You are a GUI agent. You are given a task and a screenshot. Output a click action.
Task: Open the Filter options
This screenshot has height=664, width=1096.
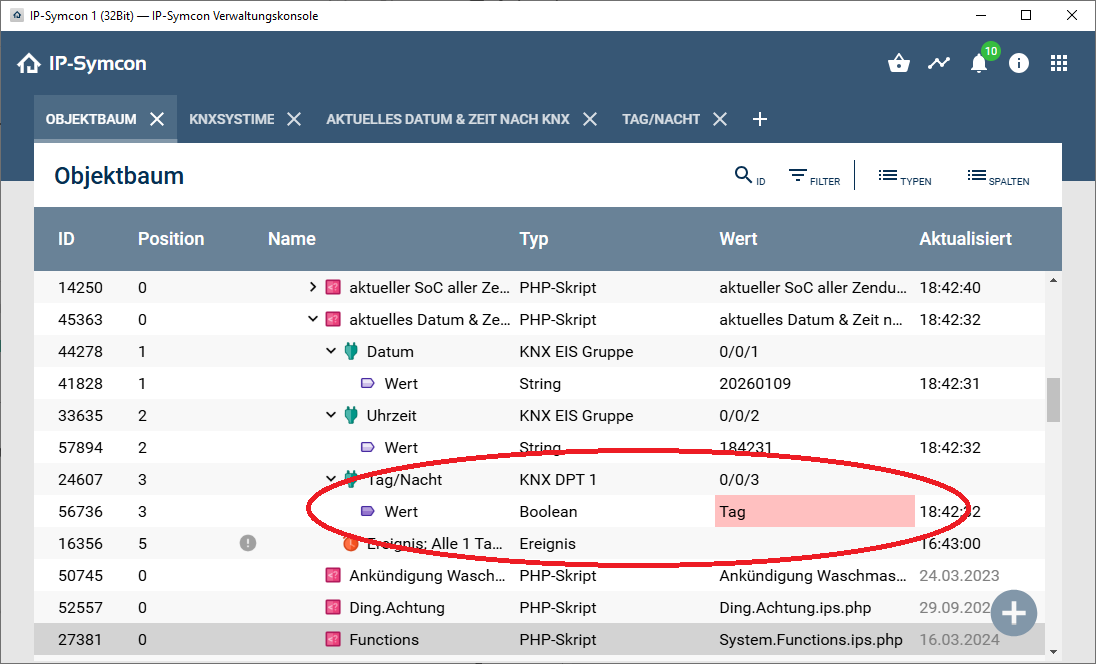point(813,177)
